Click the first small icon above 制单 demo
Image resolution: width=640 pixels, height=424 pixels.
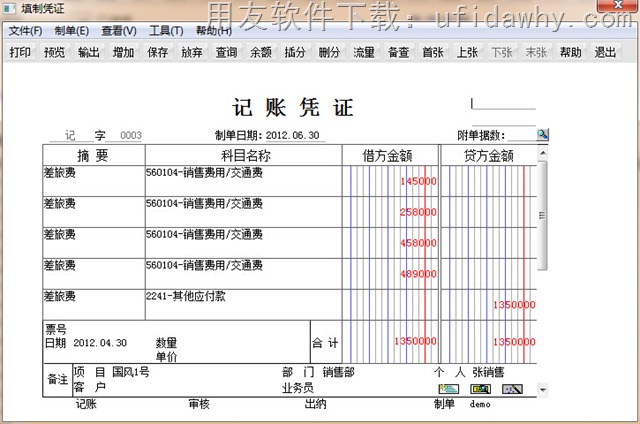coord(449,388)
